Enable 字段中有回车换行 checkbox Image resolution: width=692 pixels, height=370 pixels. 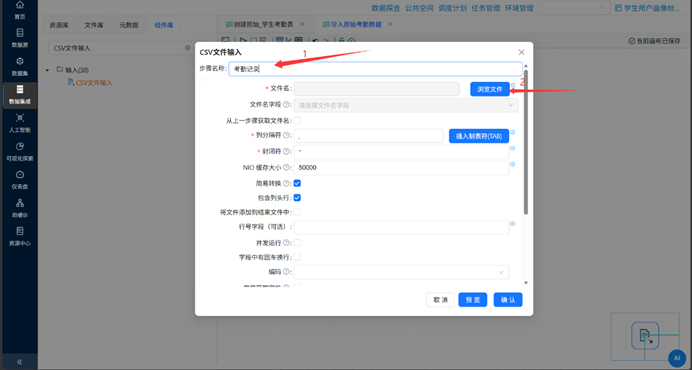coord(297,257)
